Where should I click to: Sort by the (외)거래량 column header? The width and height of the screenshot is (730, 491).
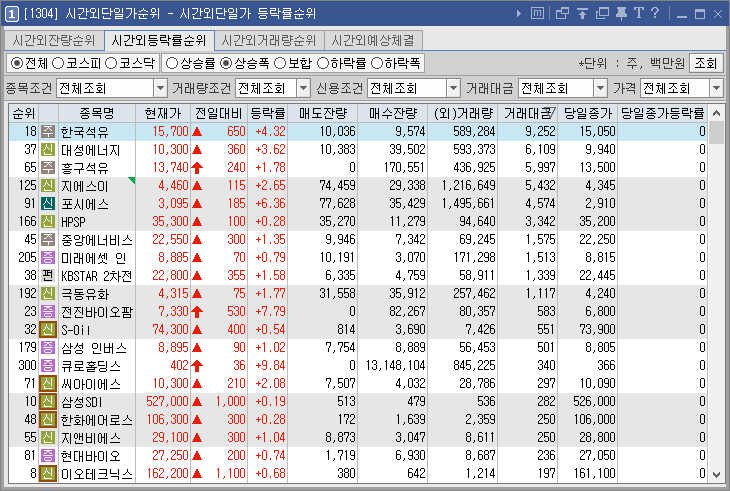(462, 114)
